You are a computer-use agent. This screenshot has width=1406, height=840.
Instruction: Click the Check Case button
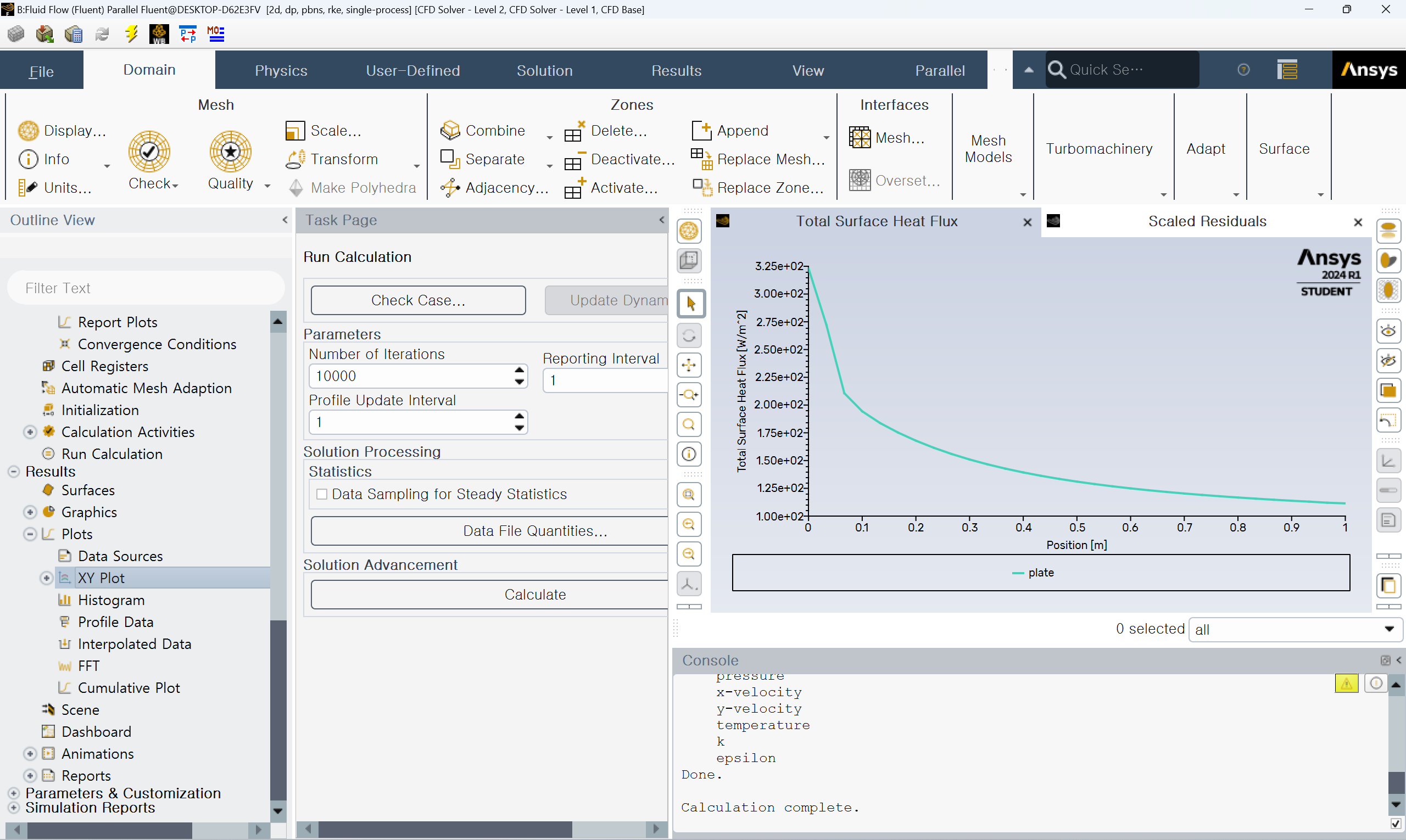tap(418, 300)
